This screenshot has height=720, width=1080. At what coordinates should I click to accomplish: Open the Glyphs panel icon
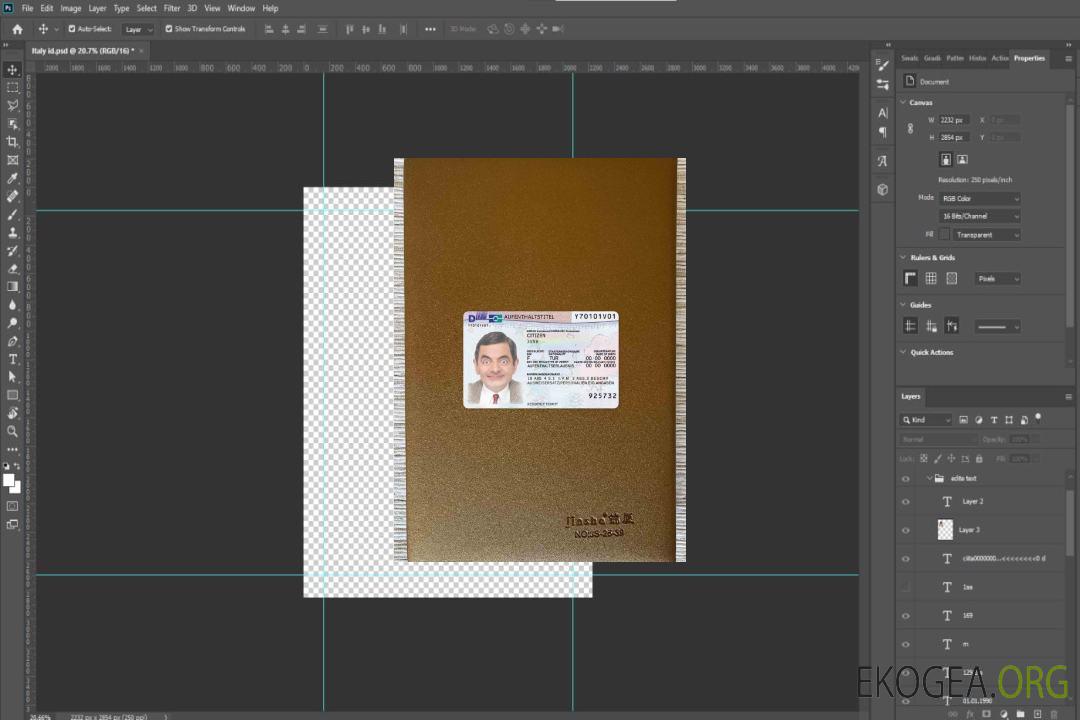pos(882,161)
